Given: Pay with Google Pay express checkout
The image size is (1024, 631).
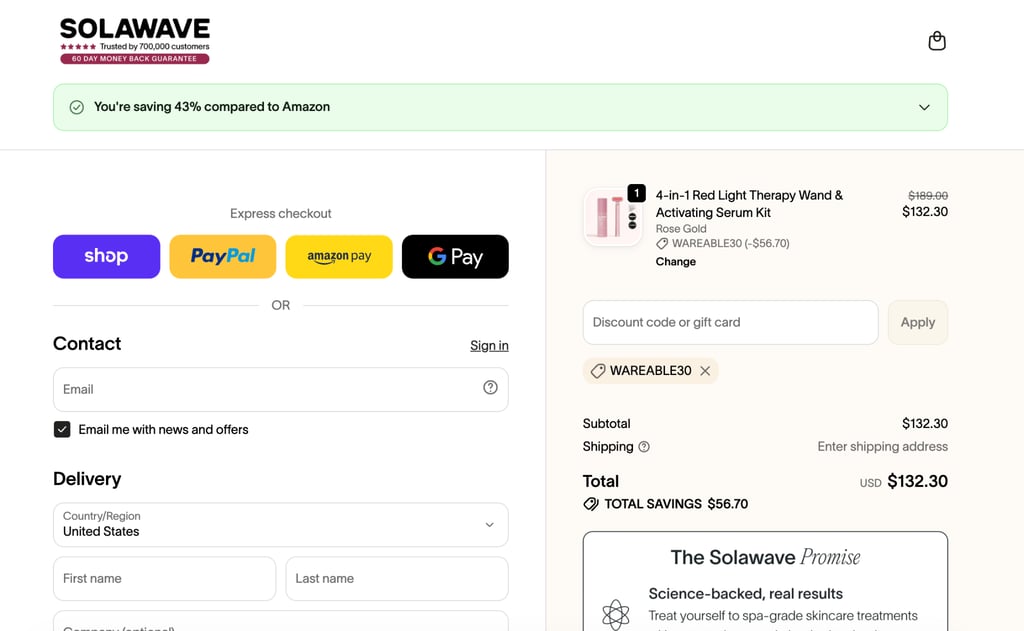Looking at the screenshot, I should (455, 257).
